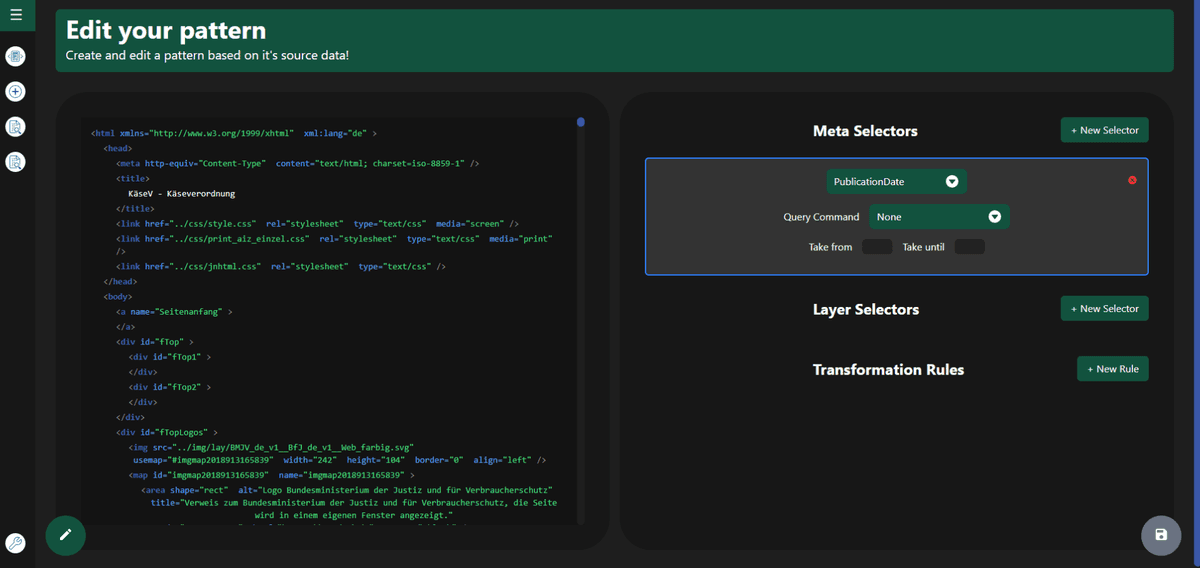Click the + New Rule button
The image size is (1200, 568).
coord(1112,369)
